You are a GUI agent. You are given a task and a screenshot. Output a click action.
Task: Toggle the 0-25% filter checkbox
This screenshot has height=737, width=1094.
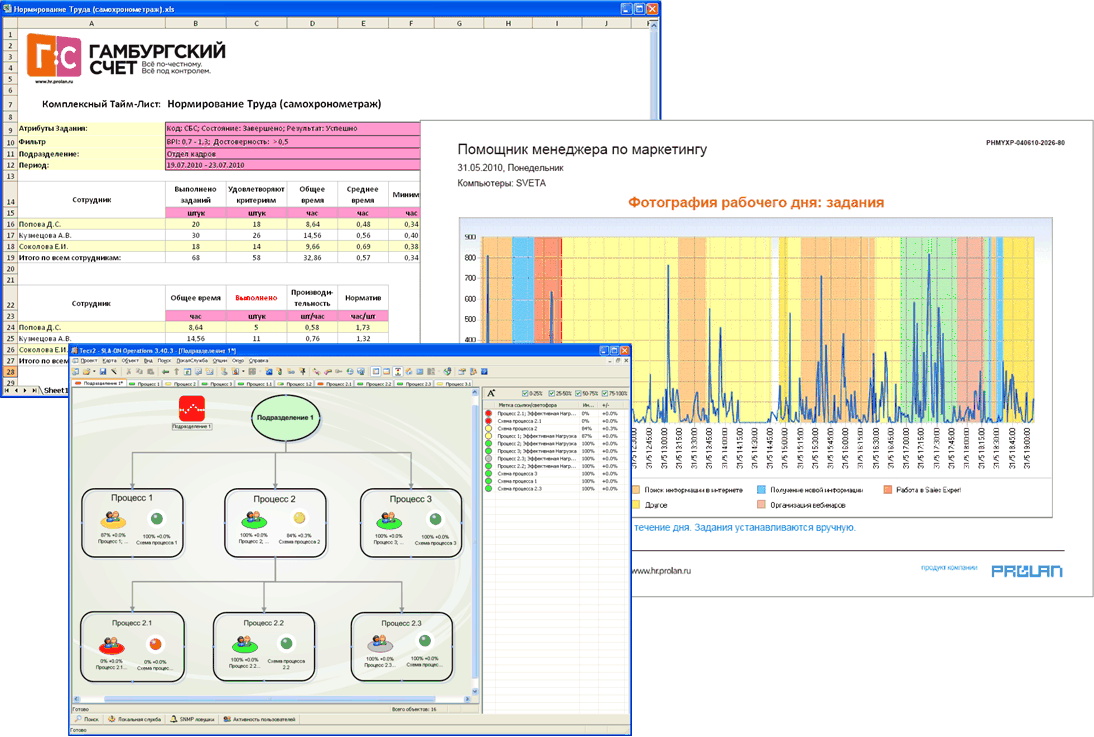click(x=525, y=394)
